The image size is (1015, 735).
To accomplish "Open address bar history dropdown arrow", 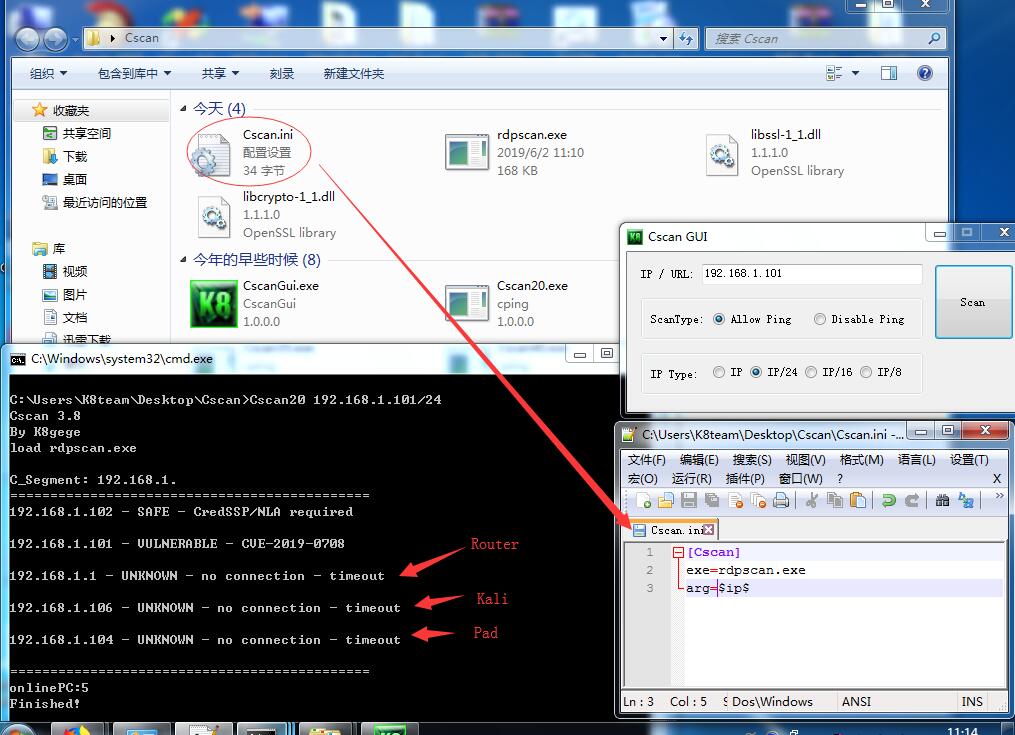I will point(663,39).
